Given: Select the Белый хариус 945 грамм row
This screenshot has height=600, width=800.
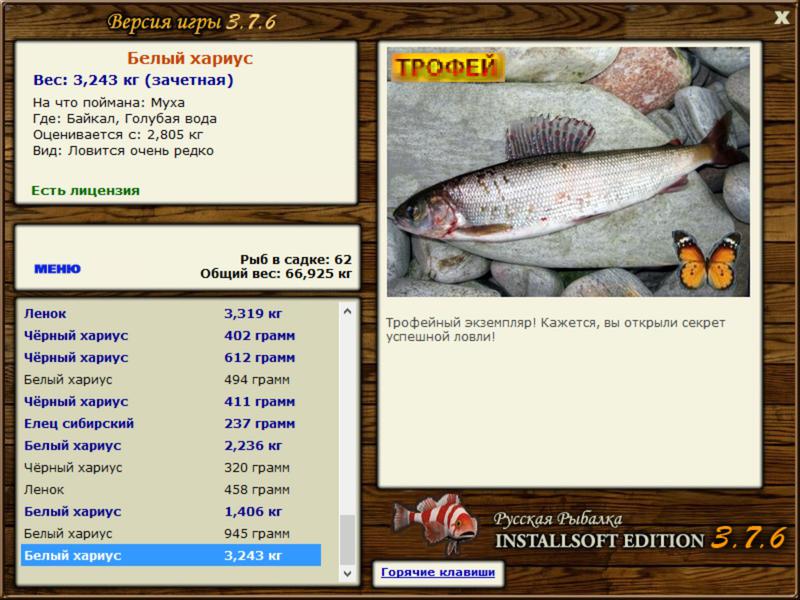Looking at the screenshot, I should click(x=171, y=533).
